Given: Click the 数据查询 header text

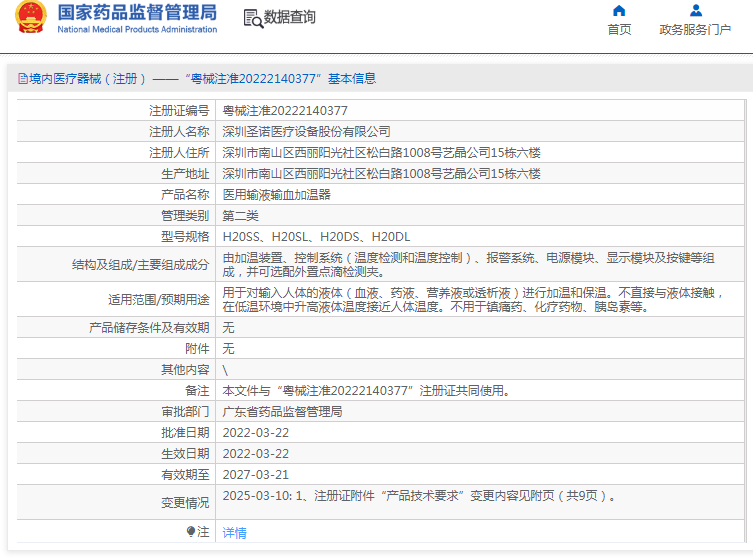Looking at the screenshot, I should [x=290, y=17].
